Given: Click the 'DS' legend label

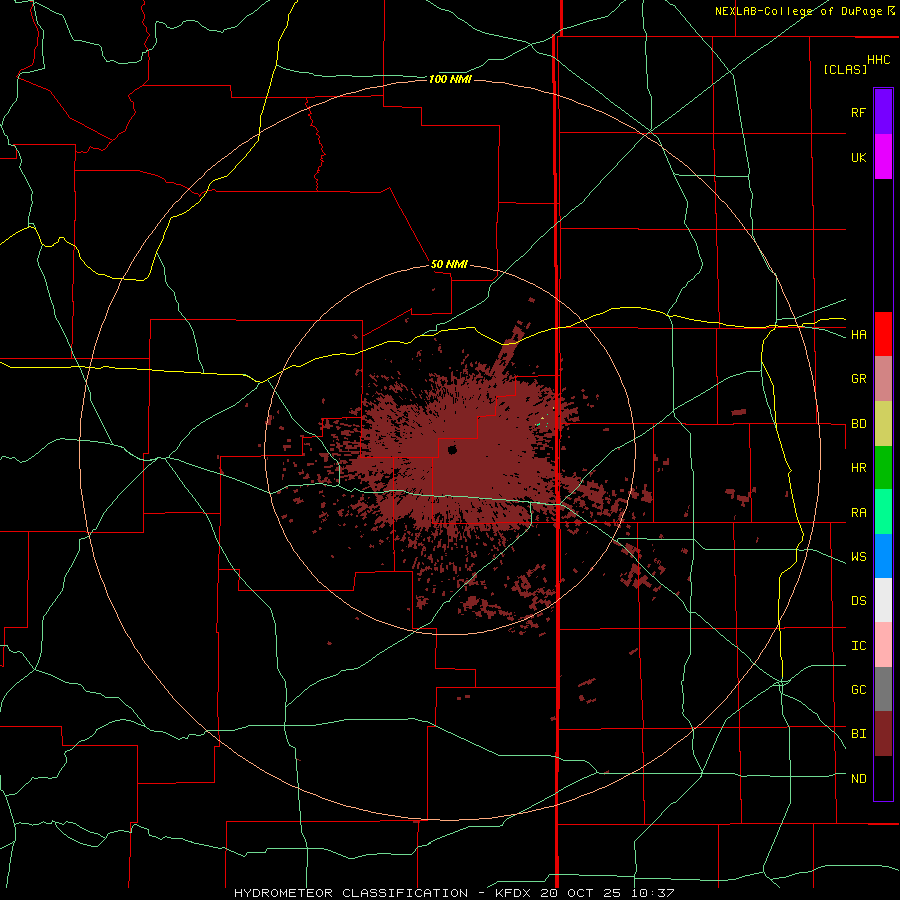Looking at the screenshot, I should pyautogui.click(x=858, y=601).
